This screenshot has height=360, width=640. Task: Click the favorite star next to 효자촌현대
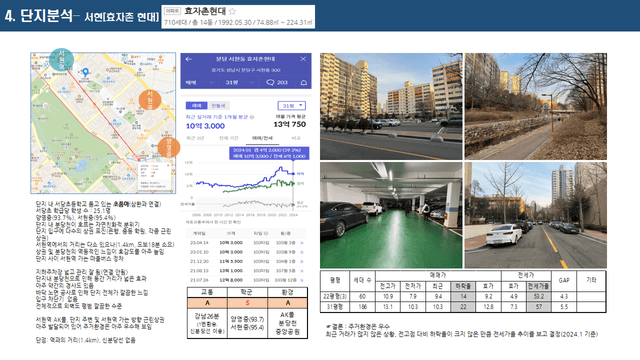coord(232,11)
